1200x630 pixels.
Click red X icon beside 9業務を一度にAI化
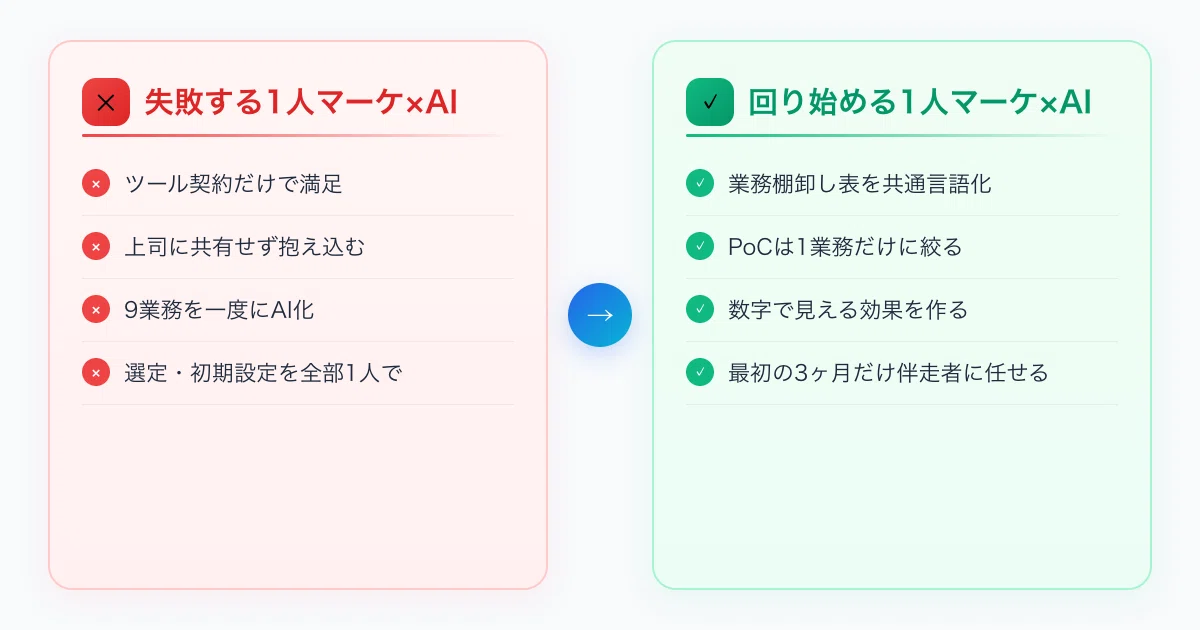pos(96,310)
